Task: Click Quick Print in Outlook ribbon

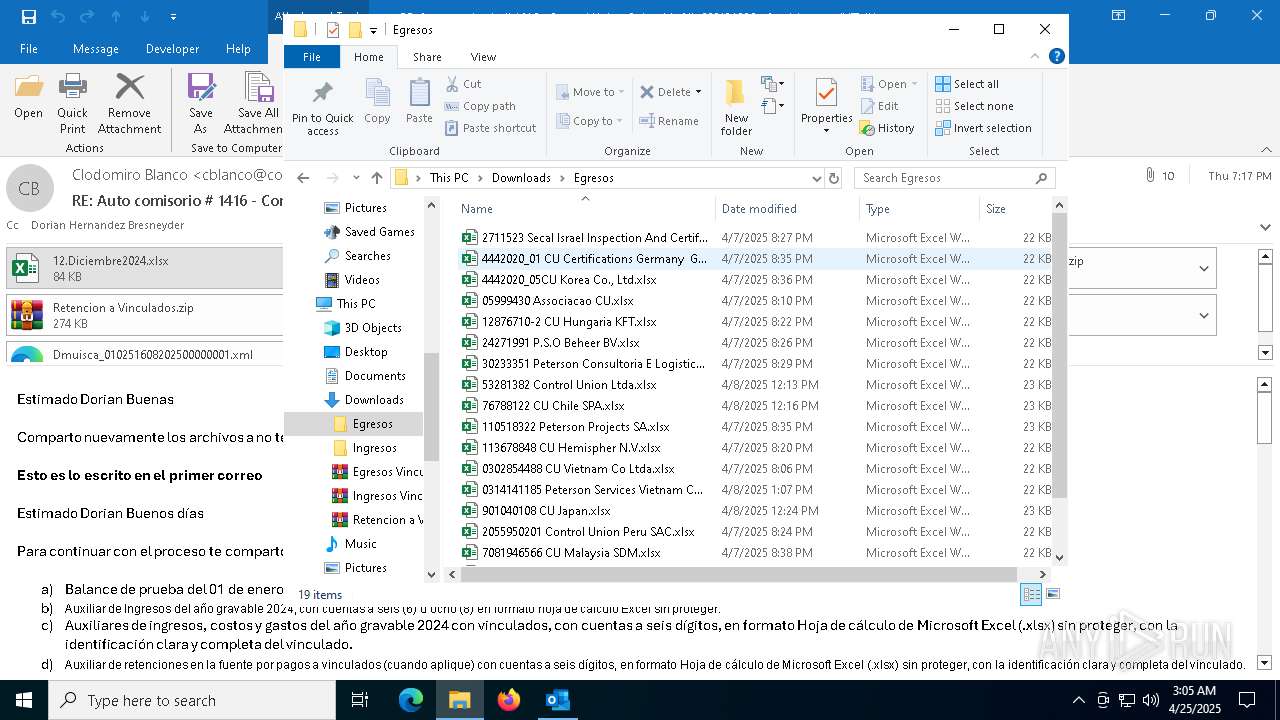Action: [x=72, y=104]
